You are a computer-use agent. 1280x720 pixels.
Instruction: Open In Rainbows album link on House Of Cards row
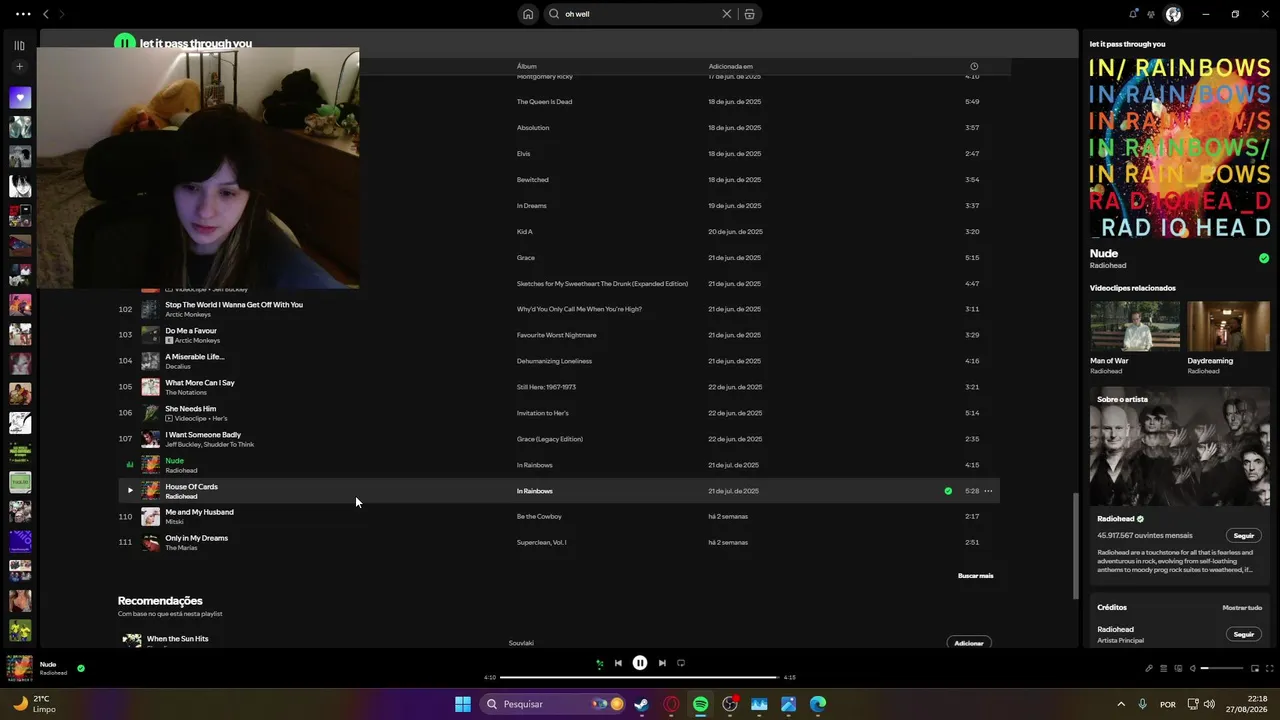coord(535,491)
